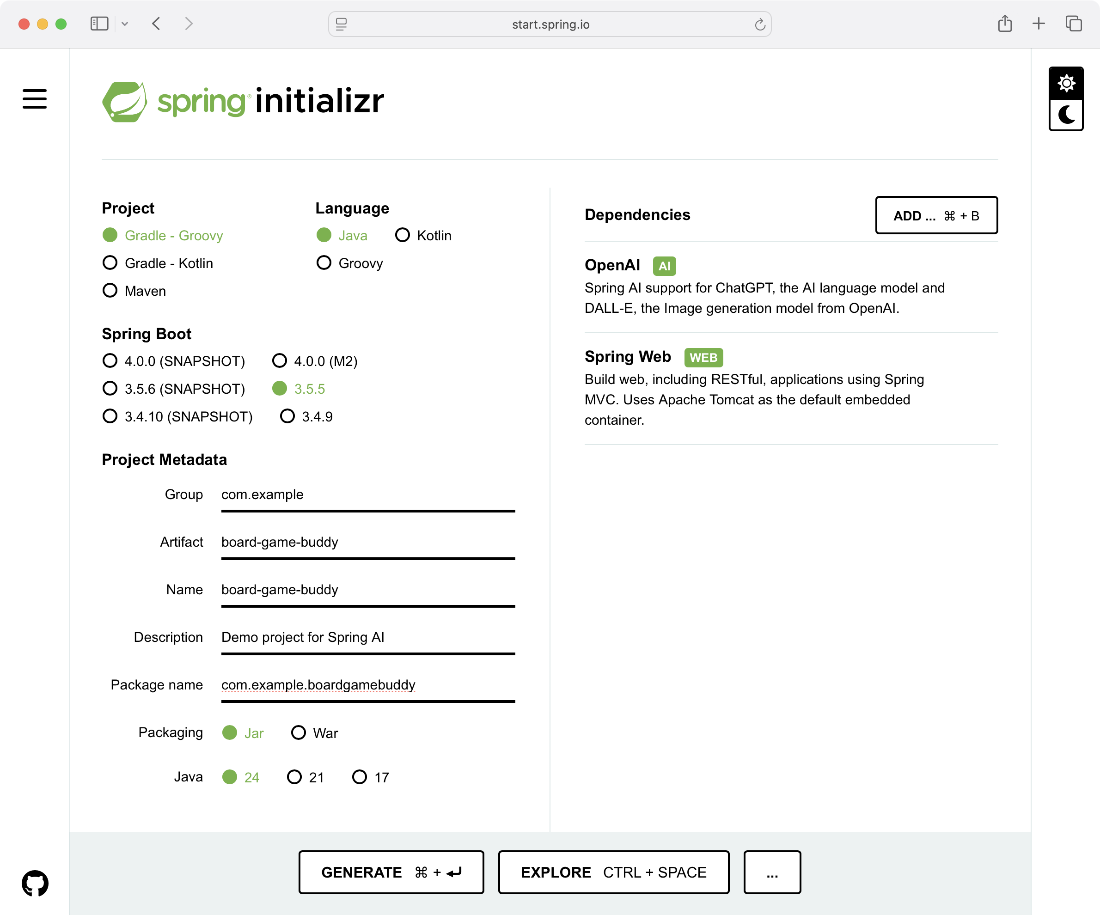Screen dimensions: 1100x915
Task: Click the EXPLORE button
Action: tap(614, 872)
